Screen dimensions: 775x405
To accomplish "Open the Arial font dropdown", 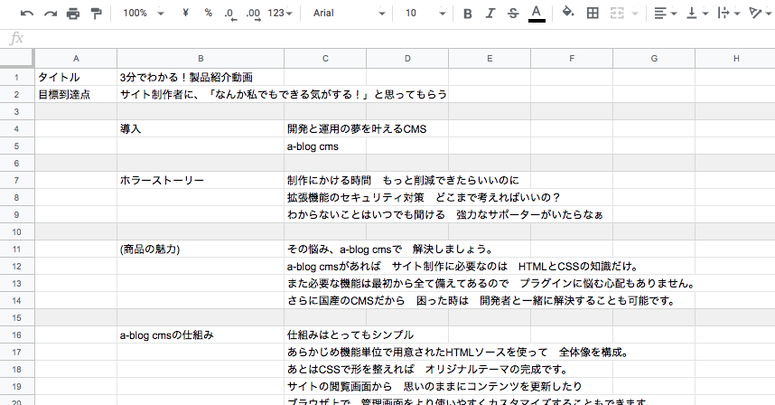I will (x=349, y=14).
